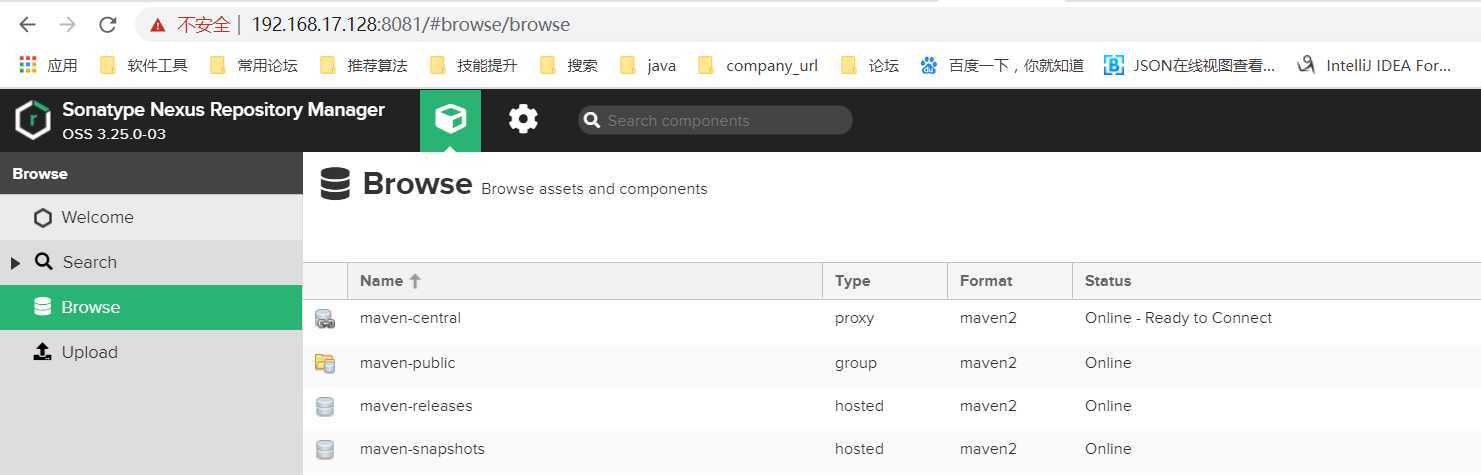Sort table by Format column header

(1010, 281)
